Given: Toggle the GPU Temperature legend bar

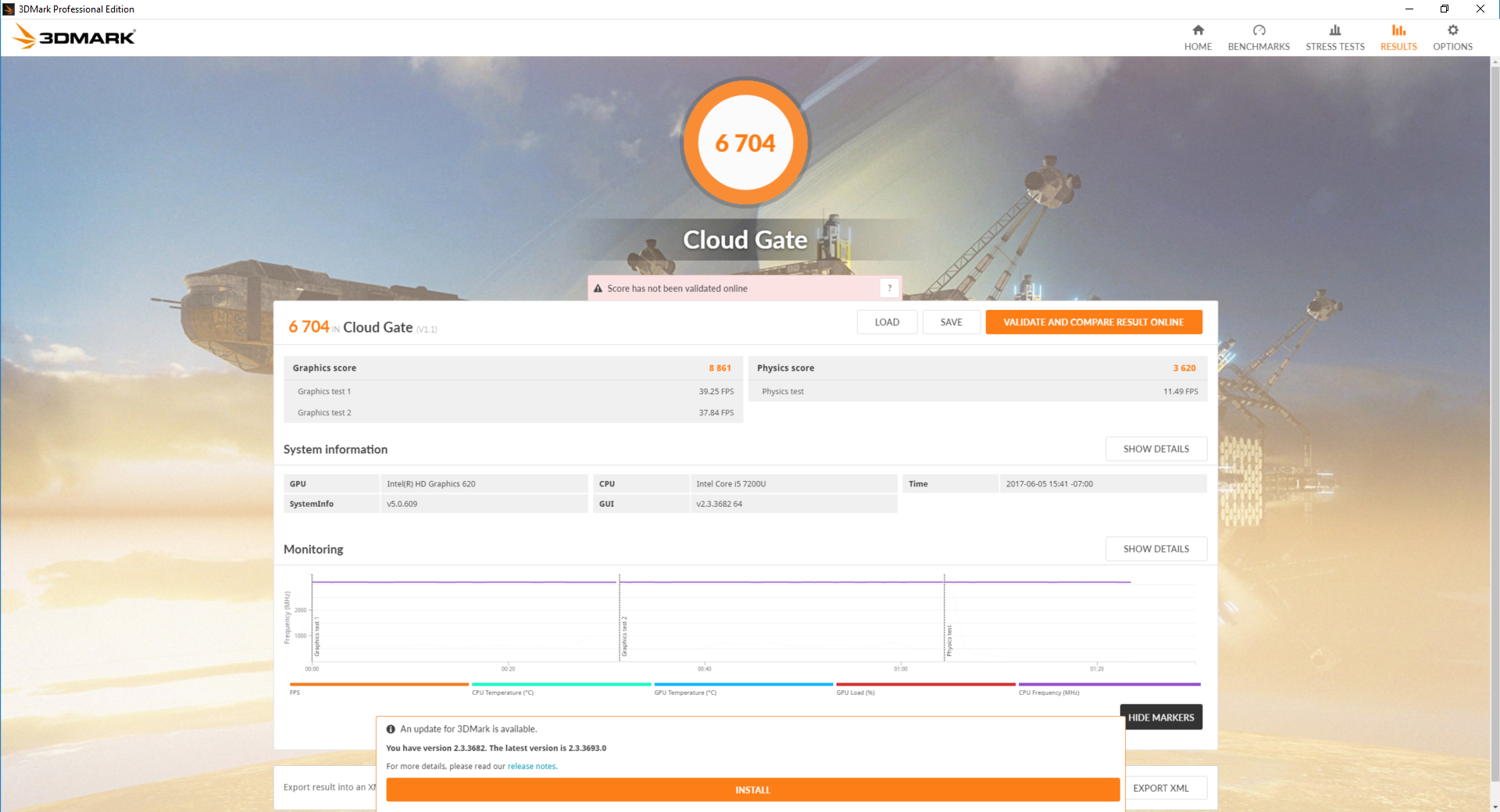Looking at the screenshot, I should (x=744, y=685).
